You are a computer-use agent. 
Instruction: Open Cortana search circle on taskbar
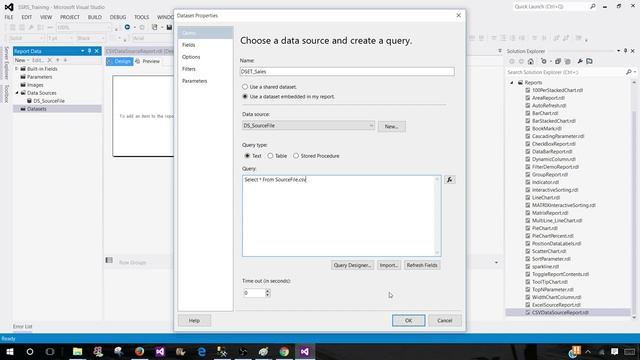[30, 351]
